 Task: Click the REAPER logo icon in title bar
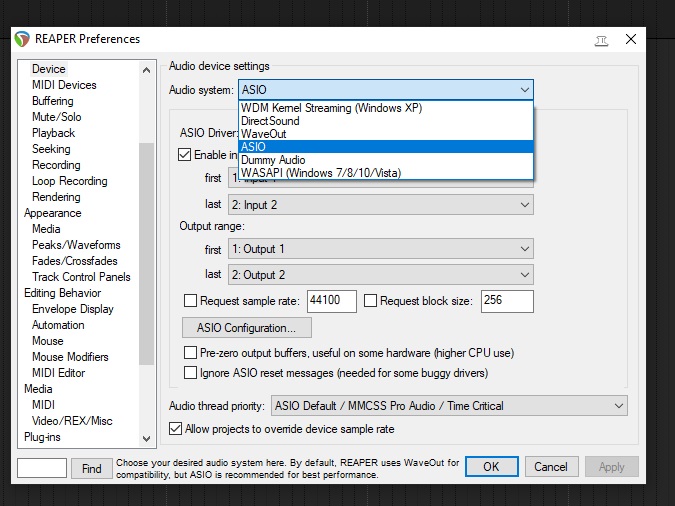point(22,39)
